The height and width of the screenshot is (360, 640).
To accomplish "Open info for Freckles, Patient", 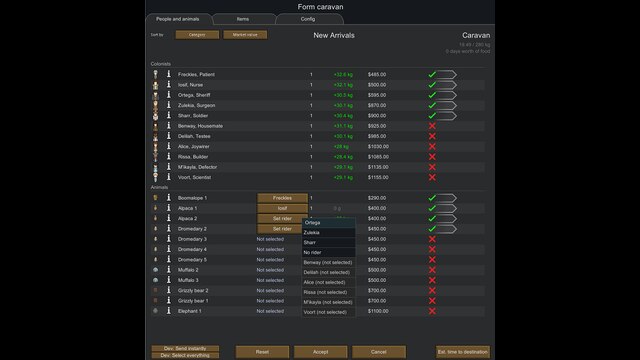I will click(169, 74).
